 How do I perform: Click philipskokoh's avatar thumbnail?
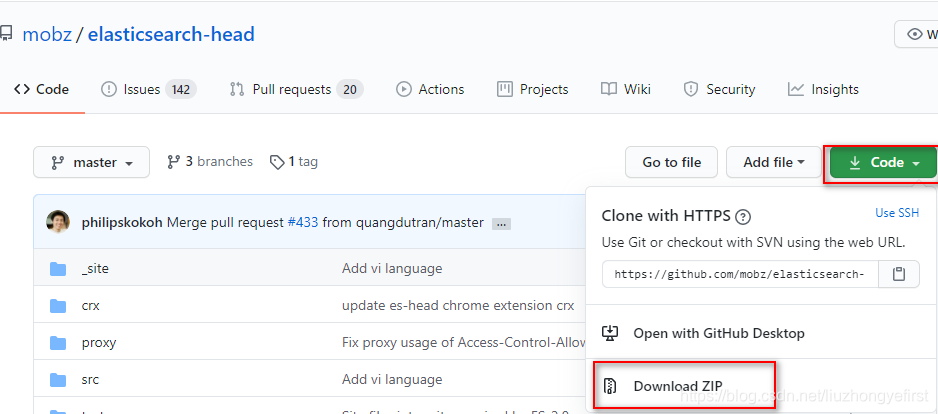tap(58, 223)
